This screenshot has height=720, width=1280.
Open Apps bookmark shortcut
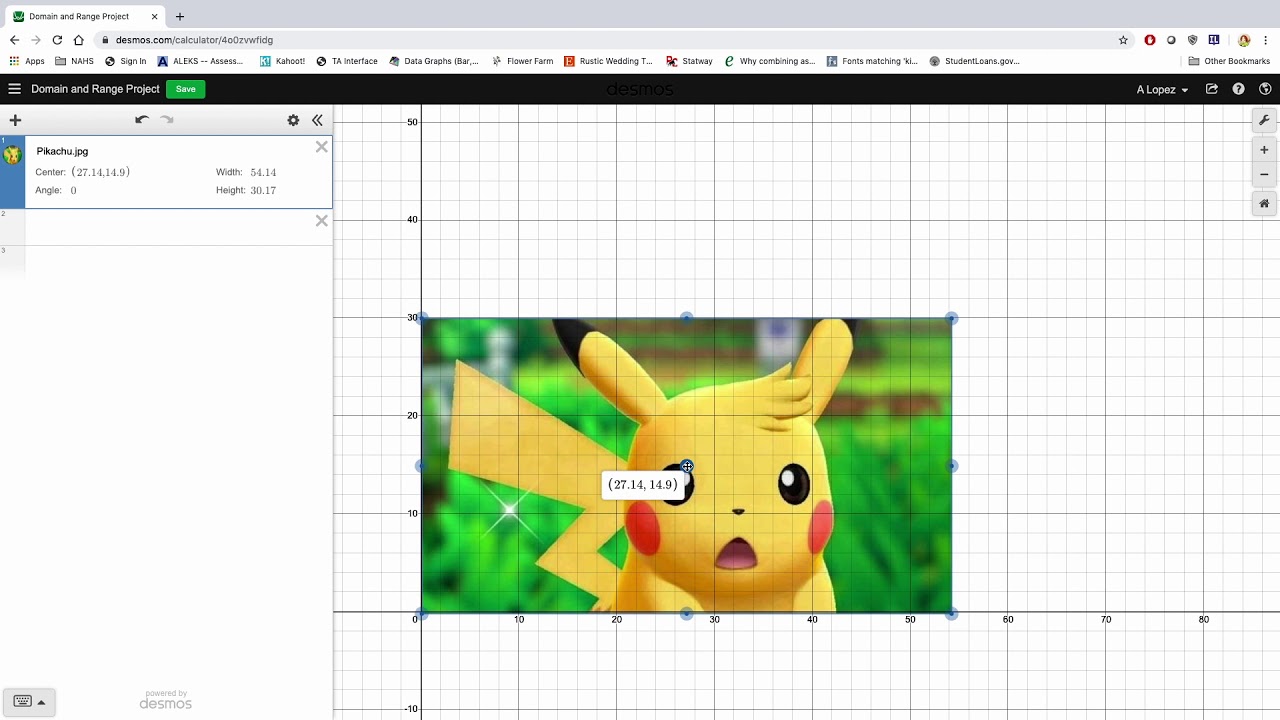(27, 61)
